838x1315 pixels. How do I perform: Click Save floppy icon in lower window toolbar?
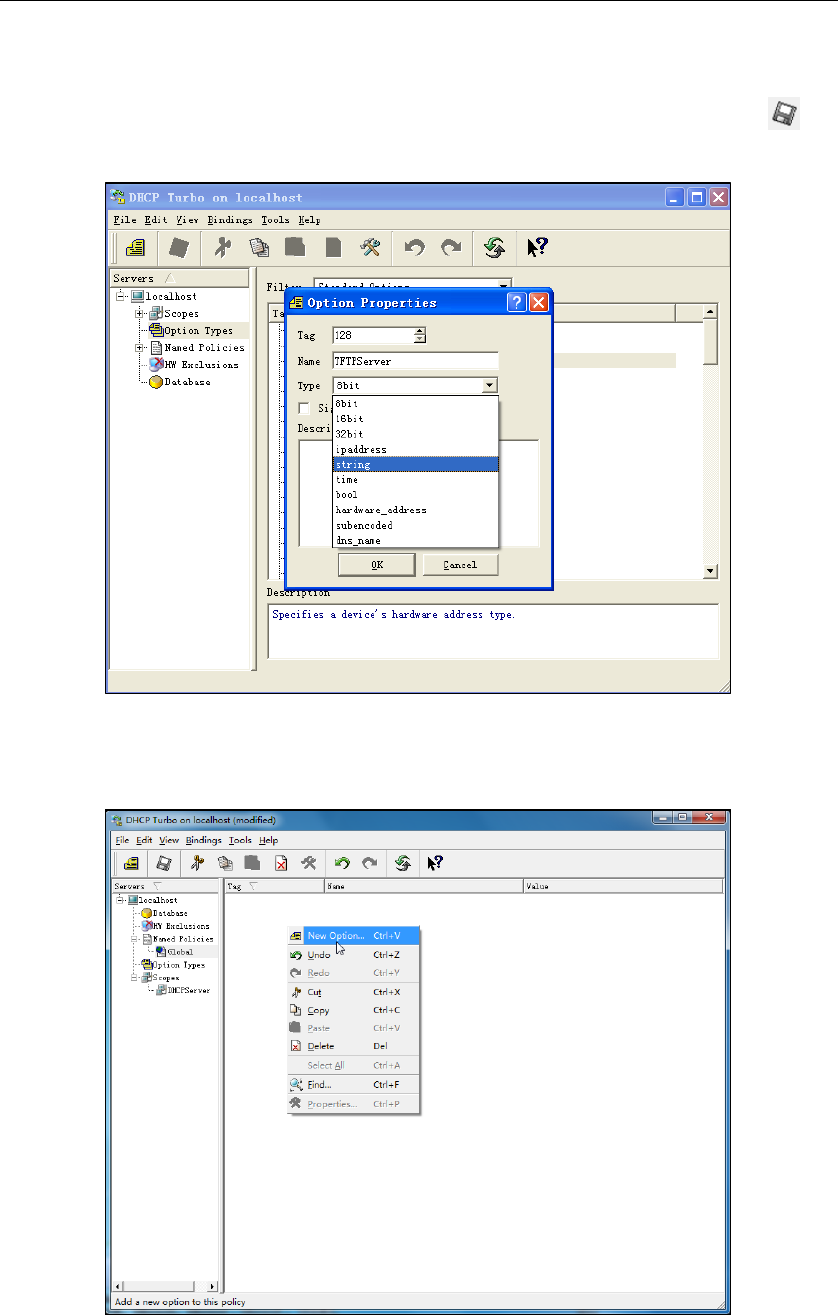point(164,863)
